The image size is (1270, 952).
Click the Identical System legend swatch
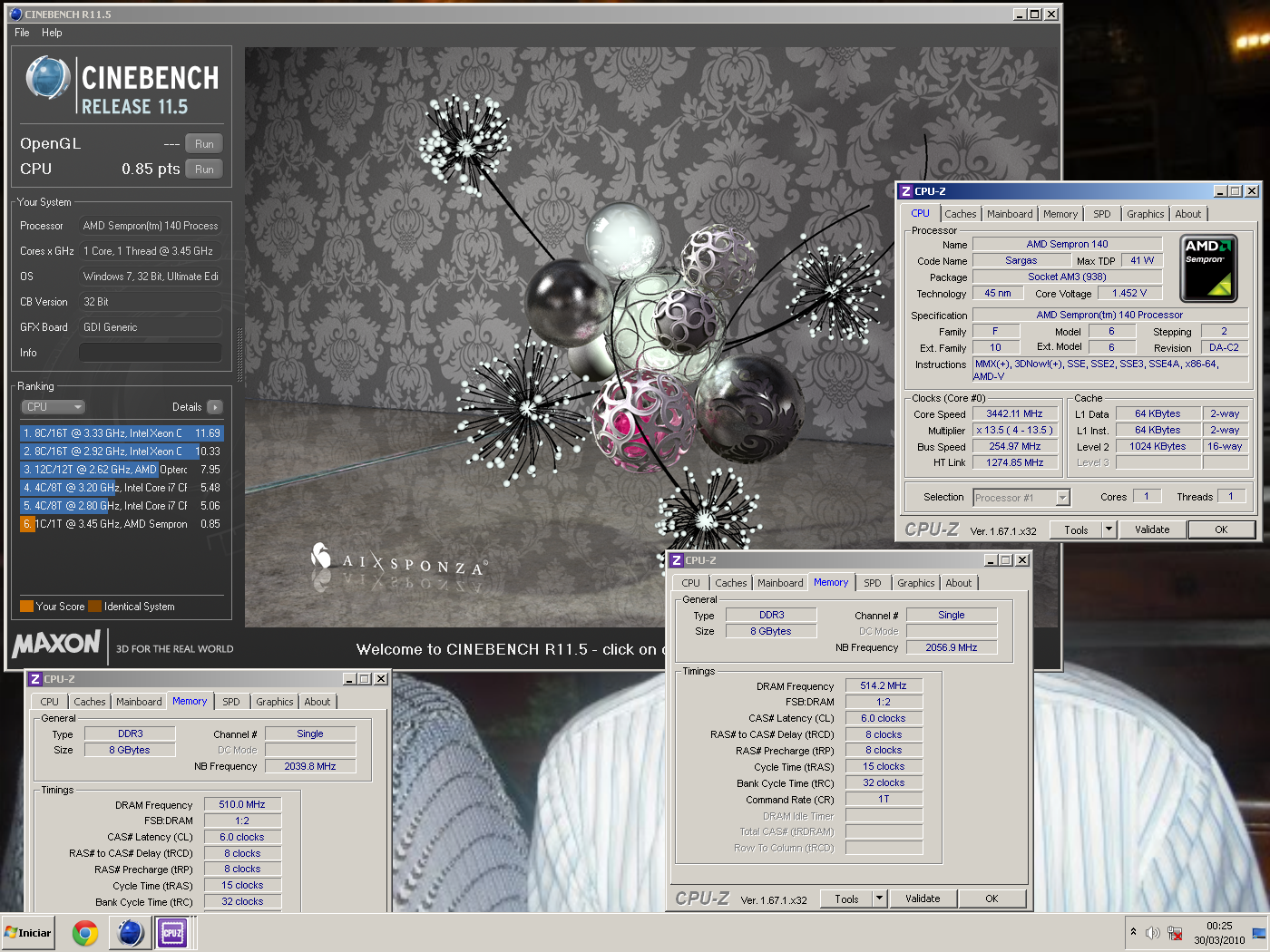(94, 607)
